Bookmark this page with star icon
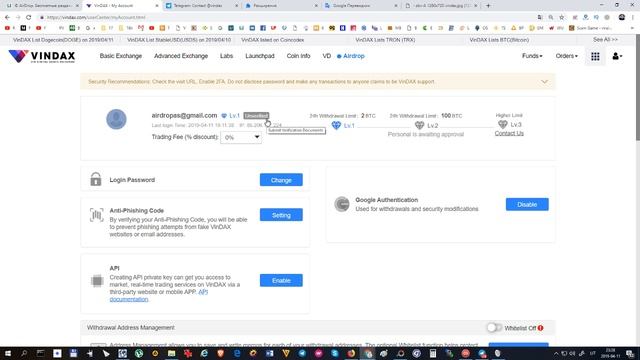Image resolution: width=640 pixels, height=360 pixels. coord(562,17)
